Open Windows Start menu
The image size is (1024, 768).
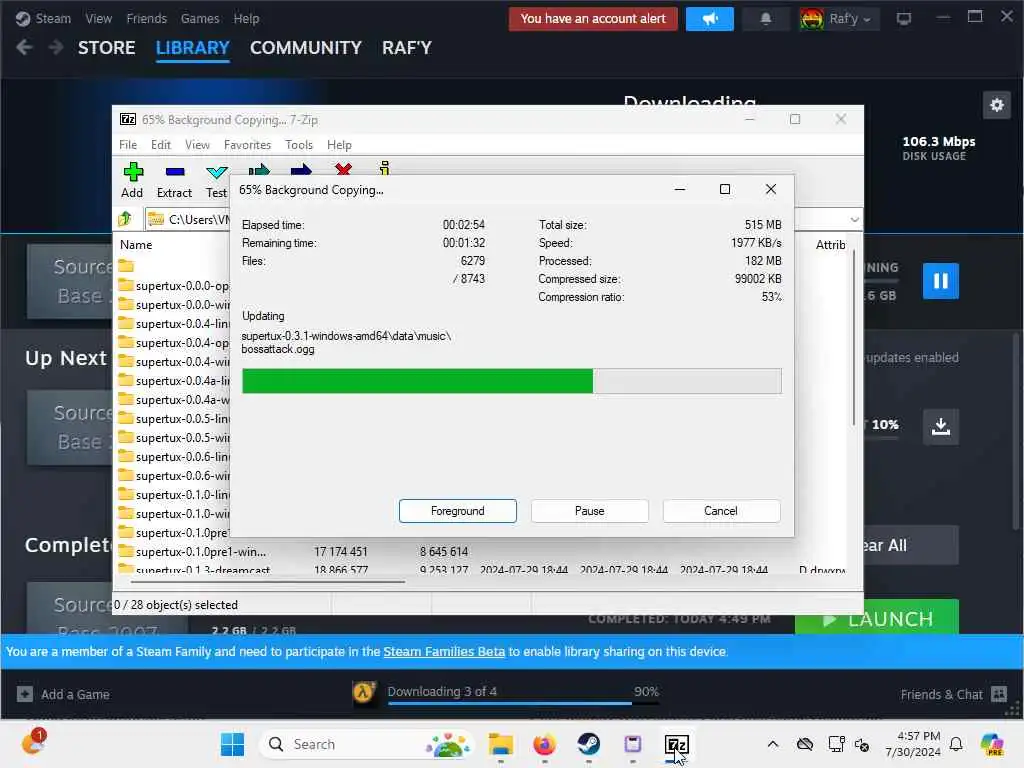click(232, 744)
